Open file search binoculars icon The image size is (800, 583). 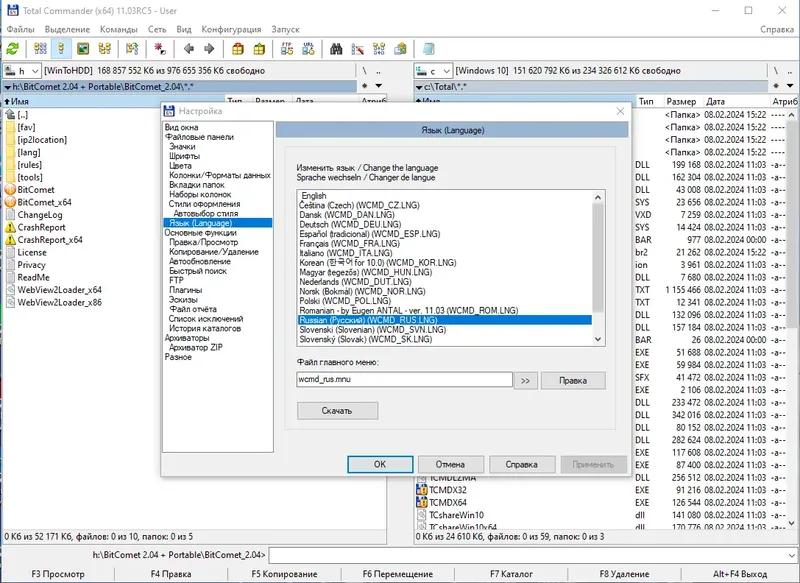[x=336, y=49]
